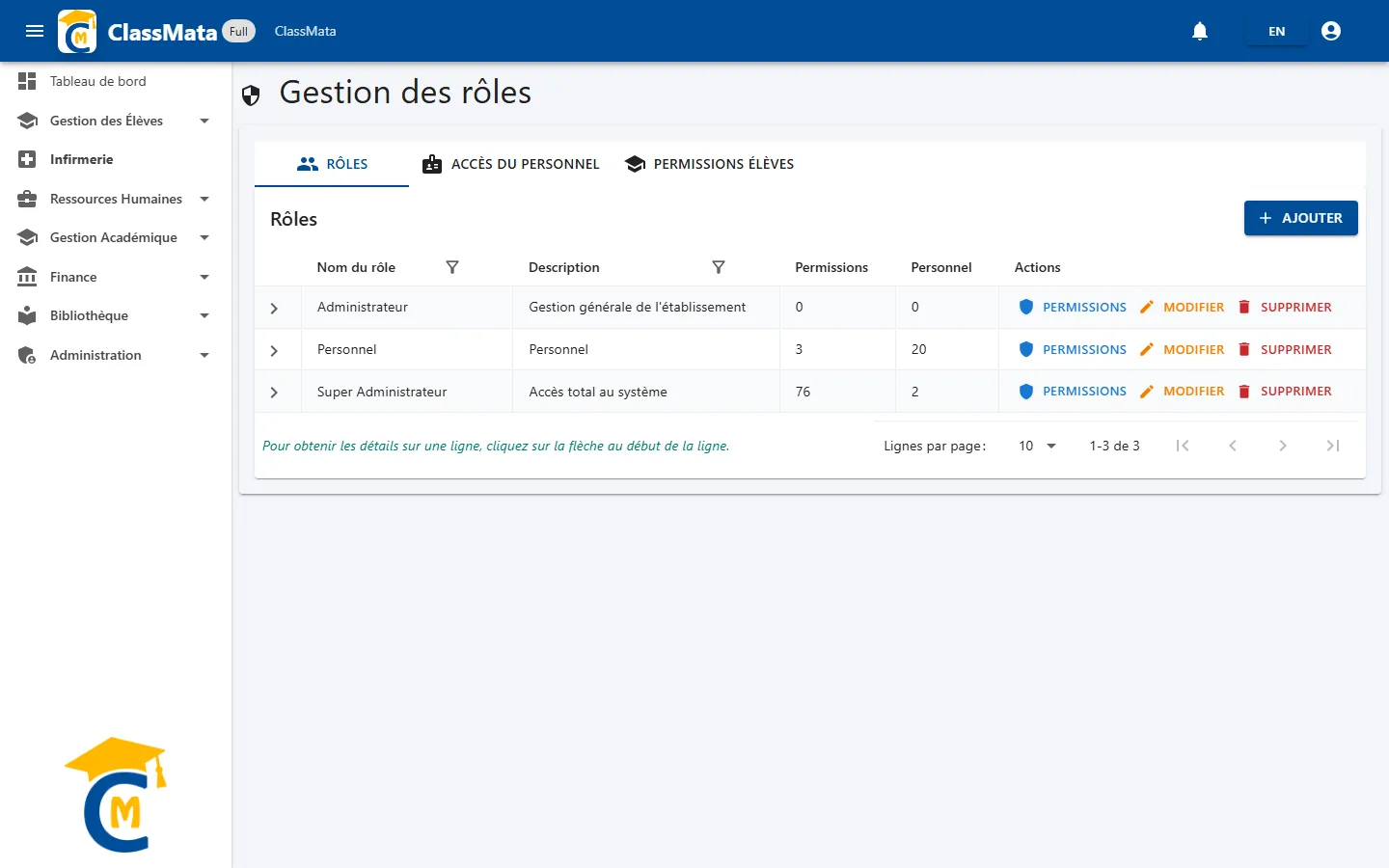Image resolution: width=1389 pixels, height=868 pixels.
Task: Filter the Nom du rôle column
Action: point(452,267)
